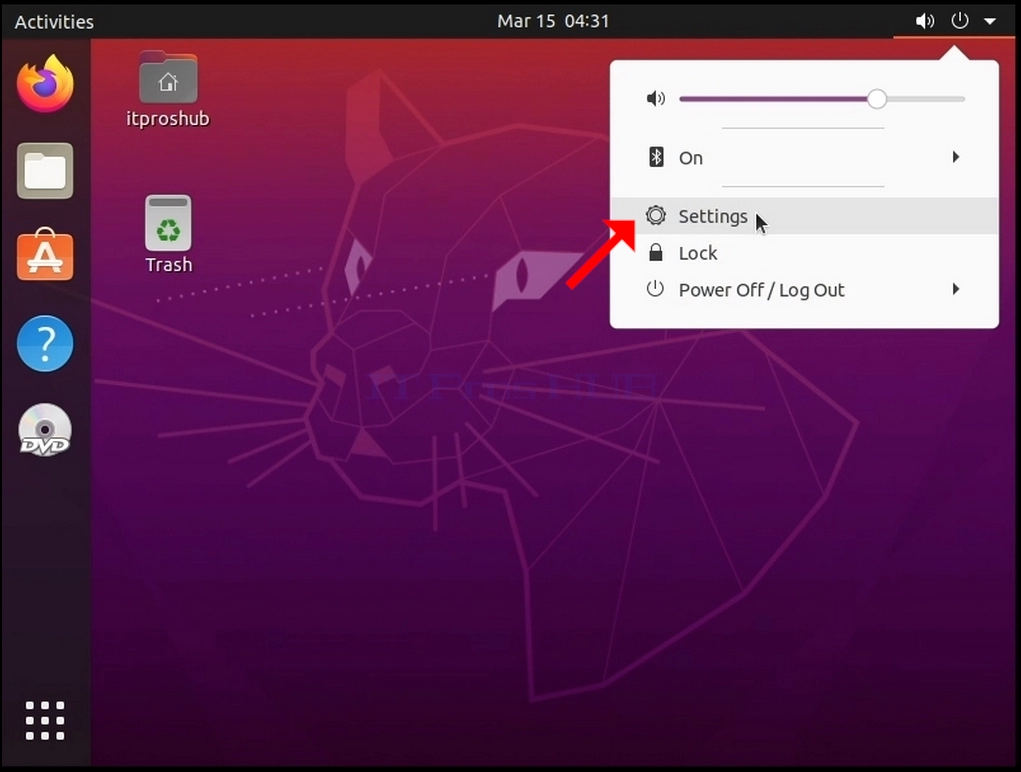The image size is (1021, 772).
Task: Click the Bluetooth icon in system menu
Action: tap(656, 157)
